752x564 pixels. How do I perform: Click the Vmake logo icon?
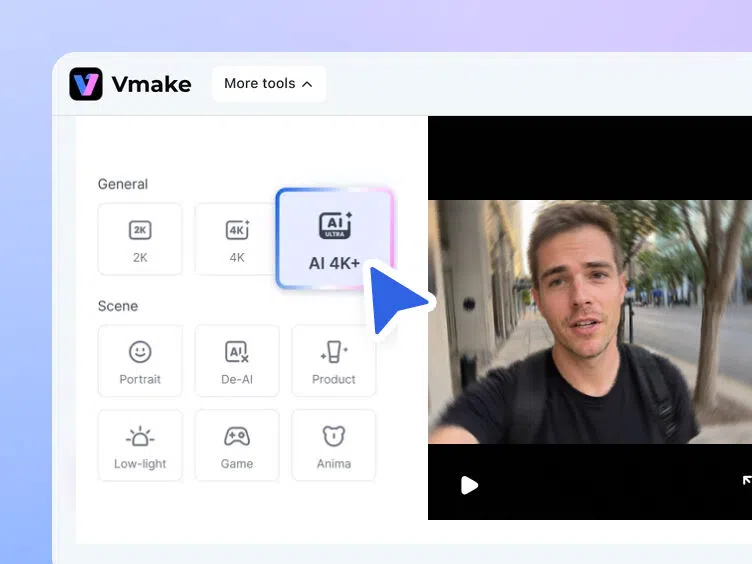click(86, 84)
